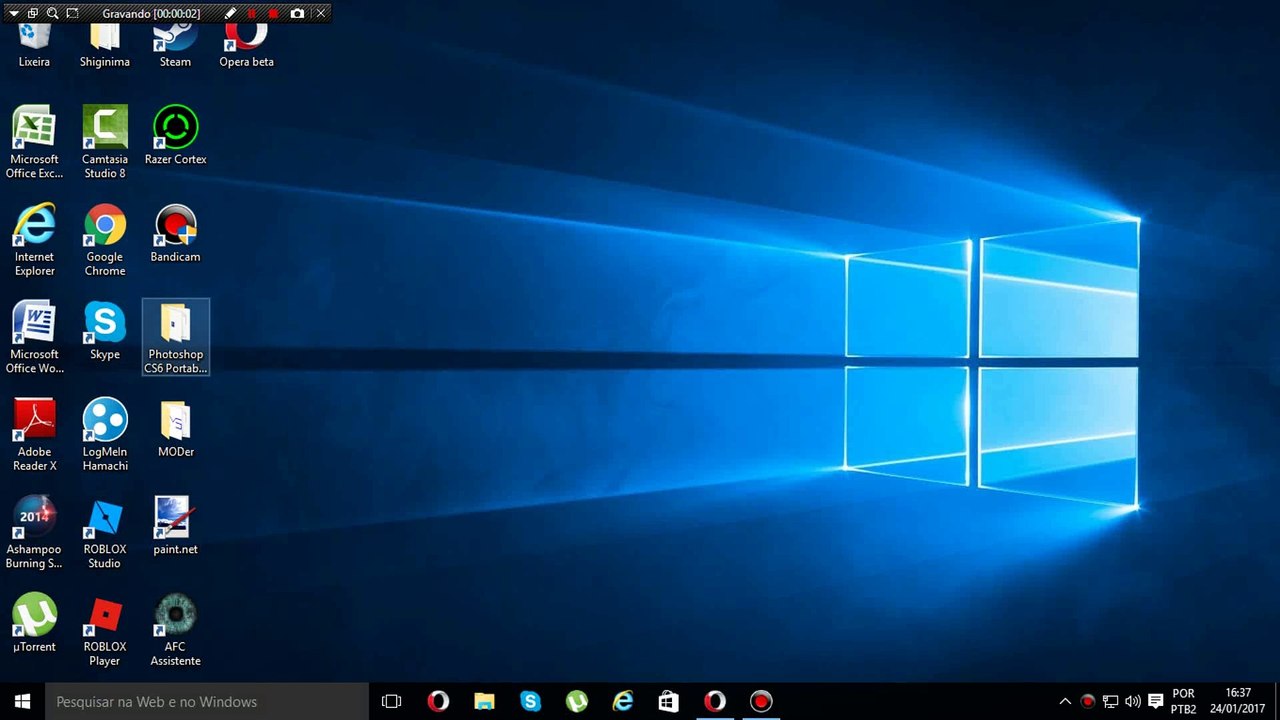The image size is (1280, 720).
Task: Open Skype from the taskbar
Action: (530, 701)
